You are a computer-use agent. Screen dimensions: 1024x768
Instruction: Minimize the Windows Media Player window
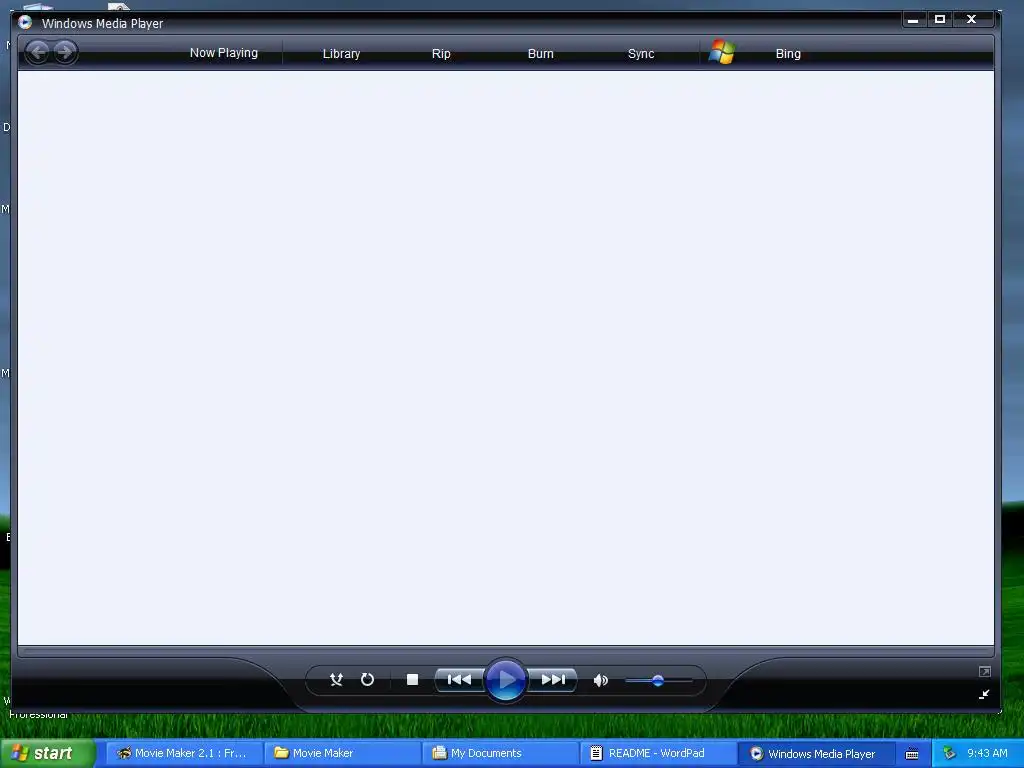coord(912,20)
